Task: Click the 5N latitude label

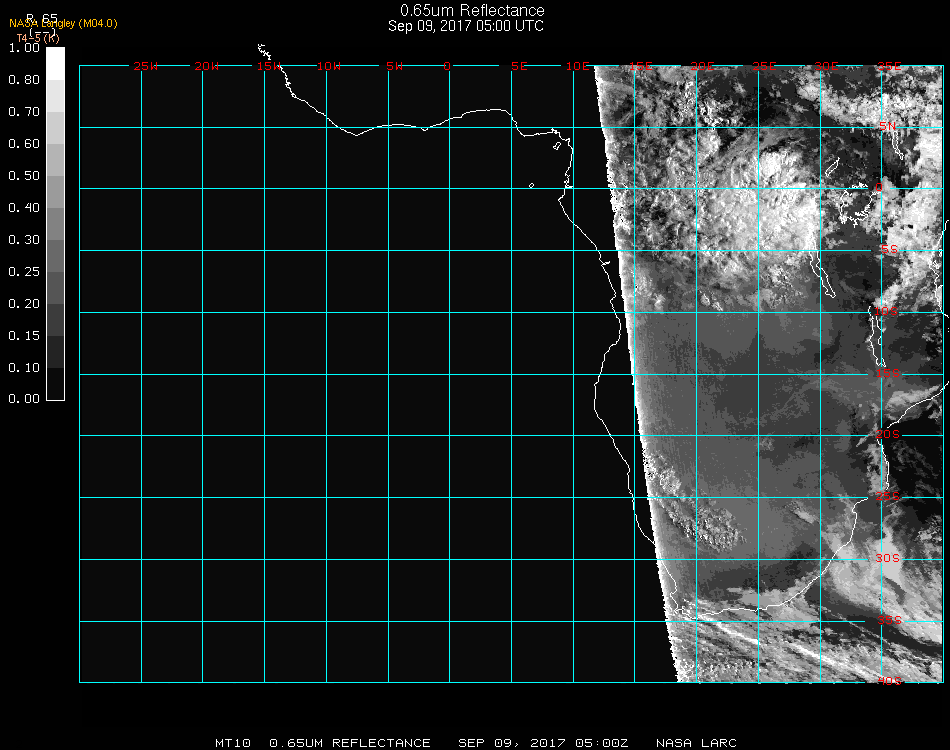Action: (888, 126)
